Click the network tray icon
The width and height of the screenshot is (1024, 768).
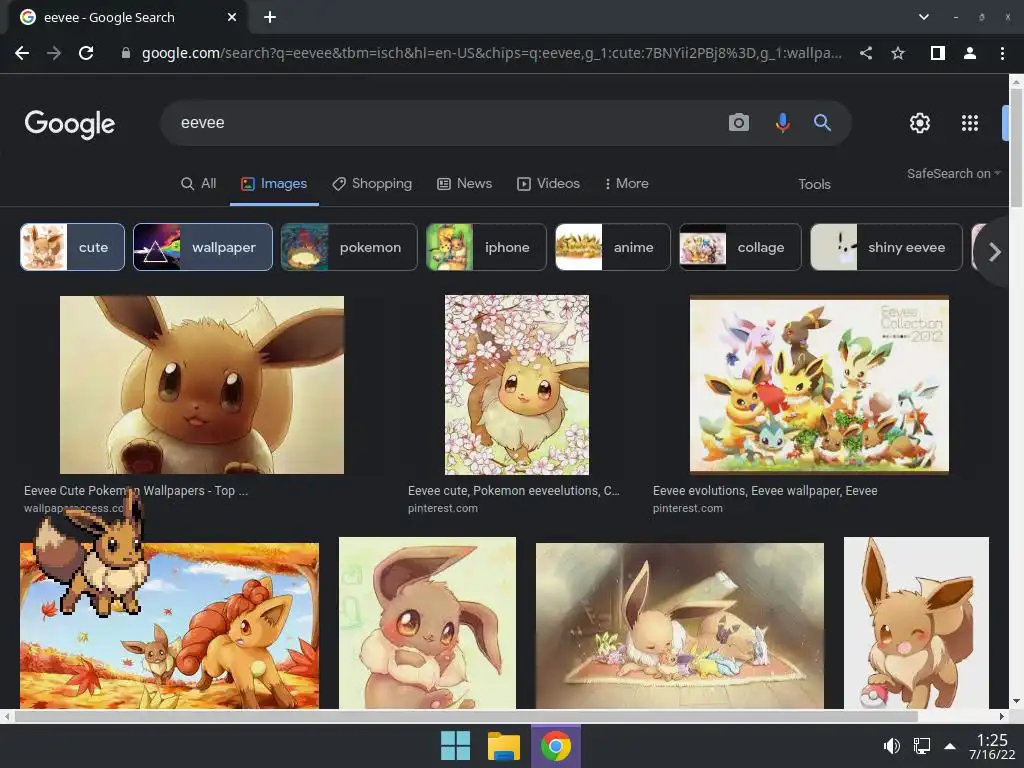tap(921, 746)
